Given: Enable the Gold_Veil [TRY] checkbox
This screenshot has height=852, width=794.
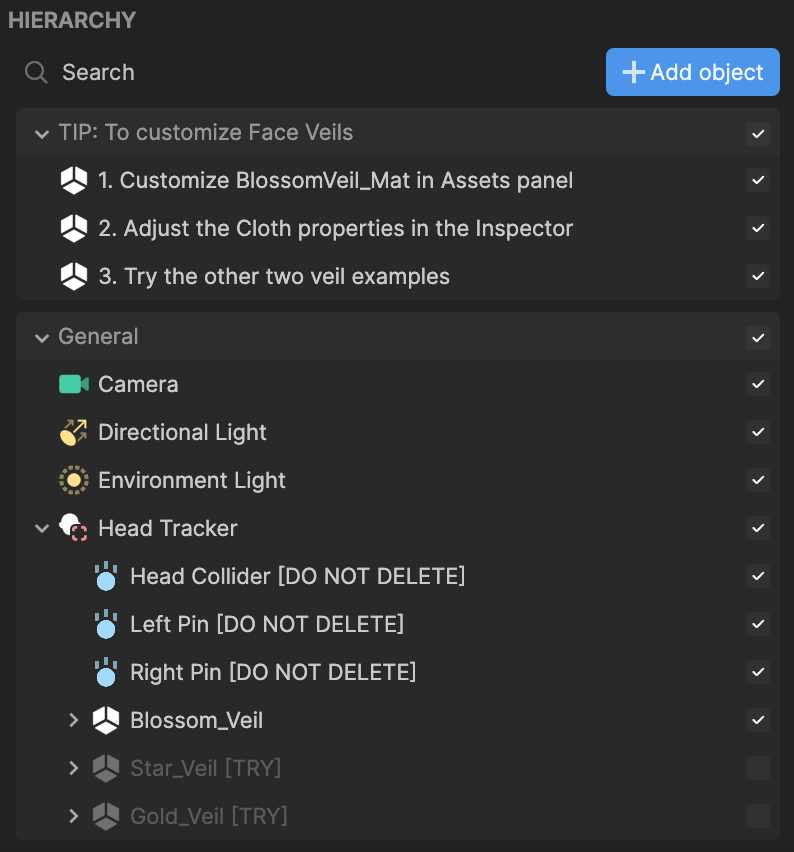Looking at the screenshot, I should 758,816.
